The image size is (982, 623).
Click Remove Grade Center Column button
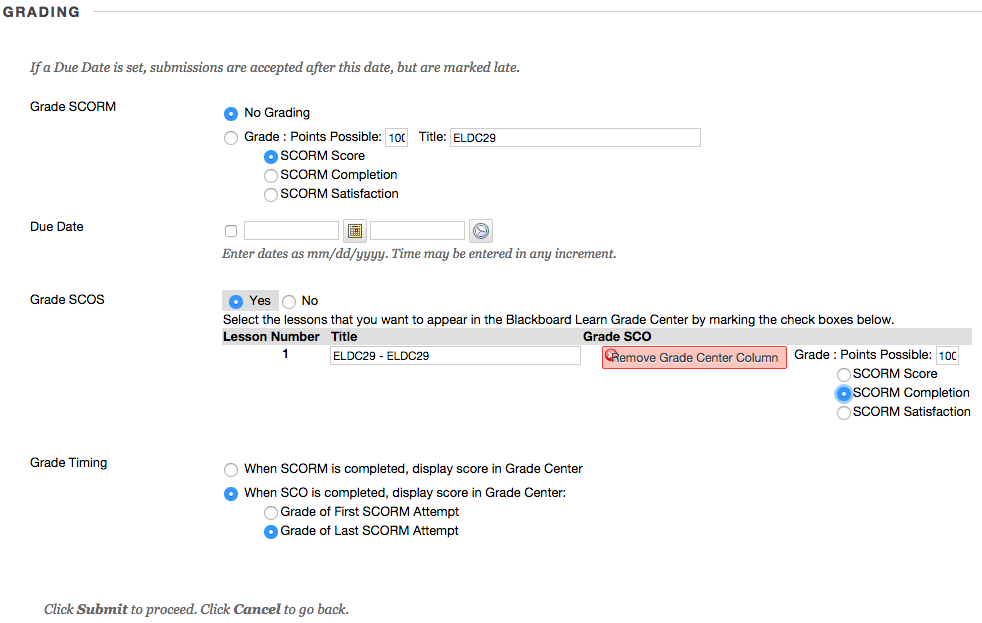tap(694, 358)
